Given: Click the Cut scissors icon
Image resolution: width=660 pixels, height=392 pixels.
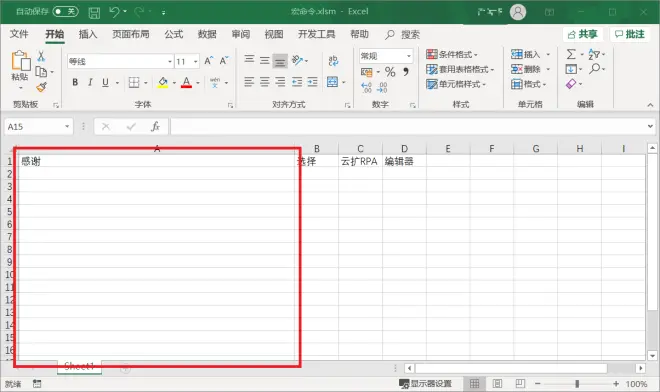Looking at the screenshot, I should (41, 56).
